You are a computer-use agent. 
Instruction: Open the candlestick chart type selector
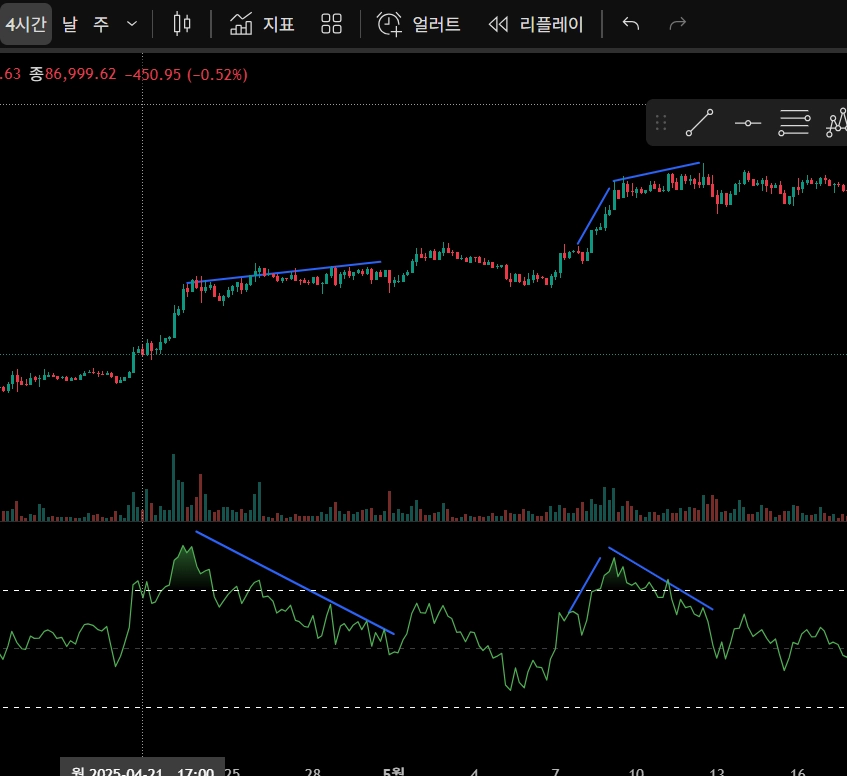[x=181, y=24]
